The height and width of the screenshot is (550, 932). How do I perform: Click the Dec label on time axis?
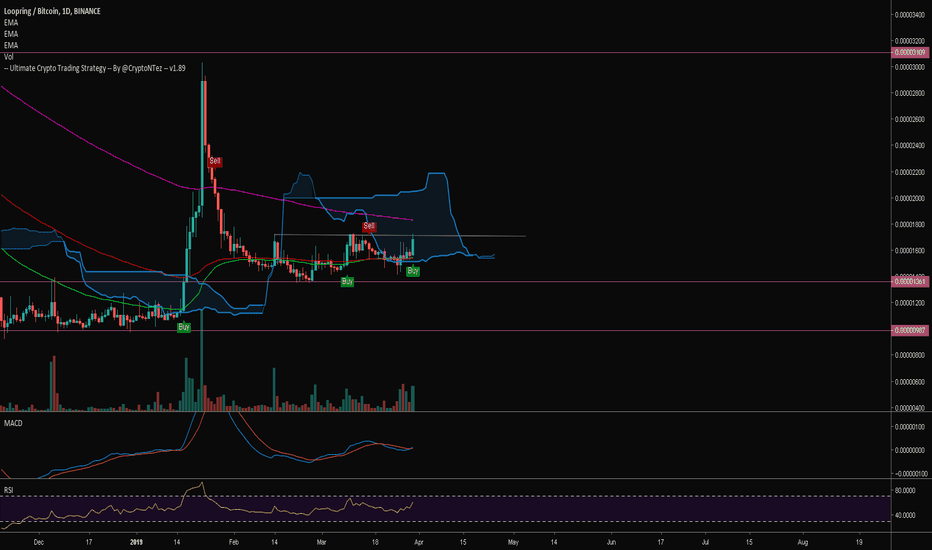[x=39, y=542]
